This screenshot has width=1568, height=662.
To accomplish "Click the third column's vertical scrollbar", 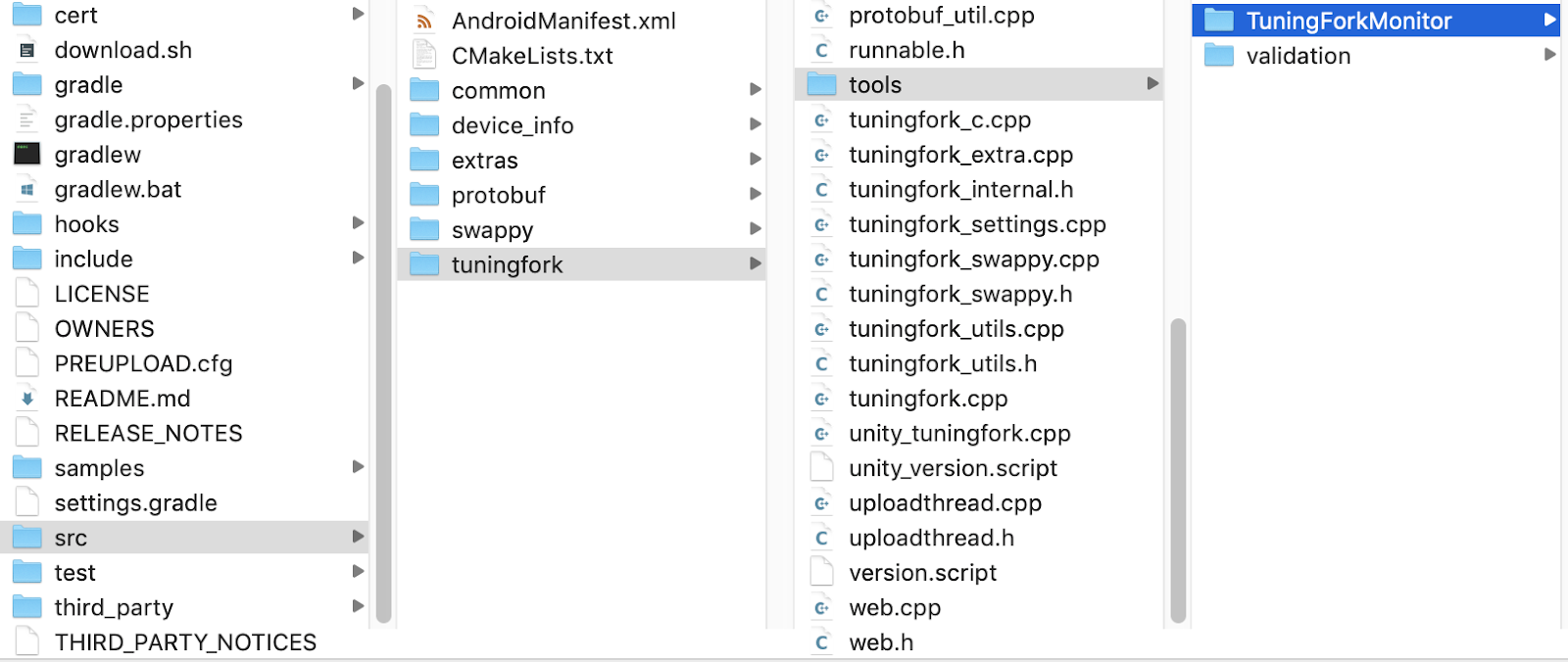I will click(1178, 470).
